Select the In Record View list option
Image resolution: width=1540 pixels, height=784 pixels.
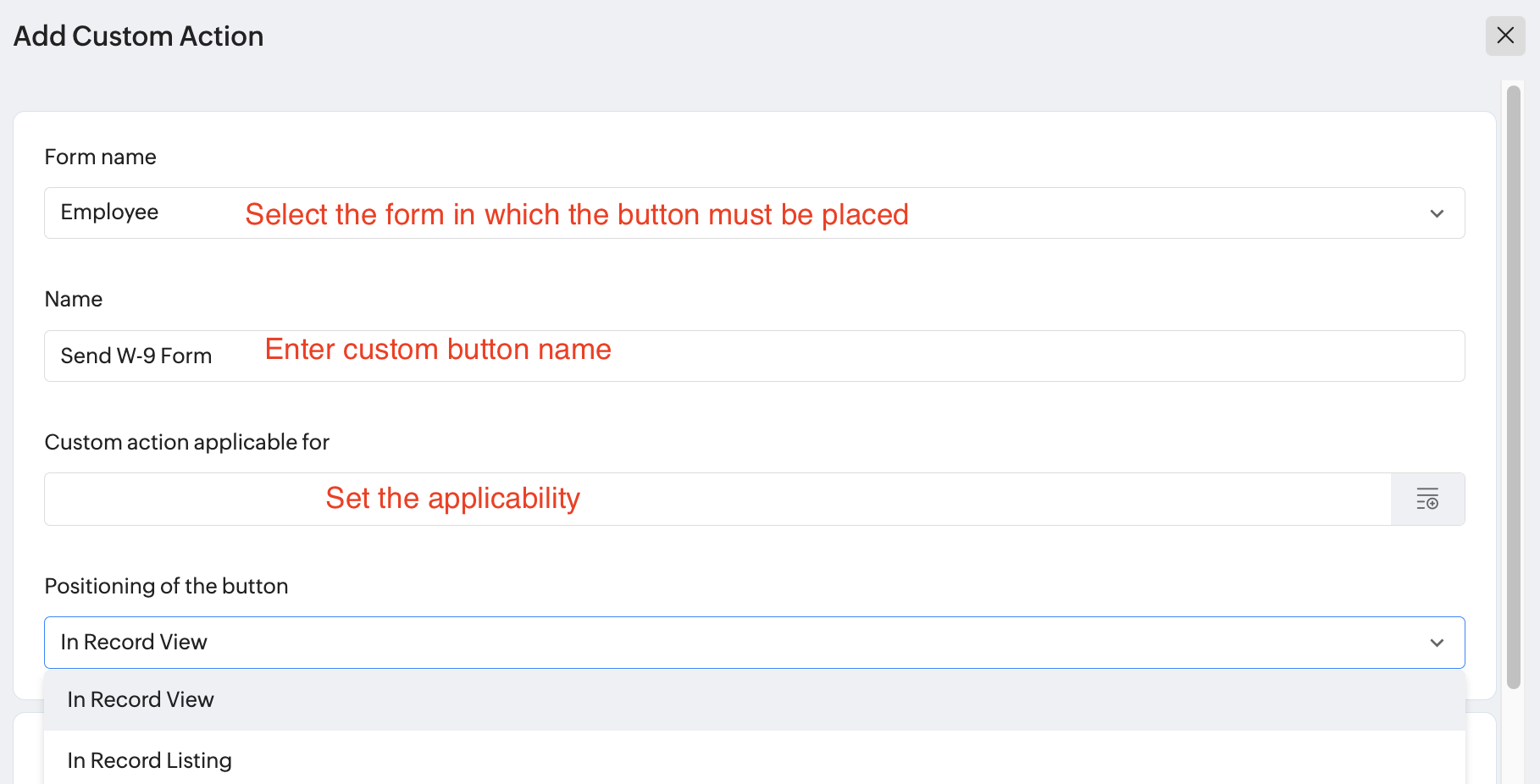pos(141,700)
